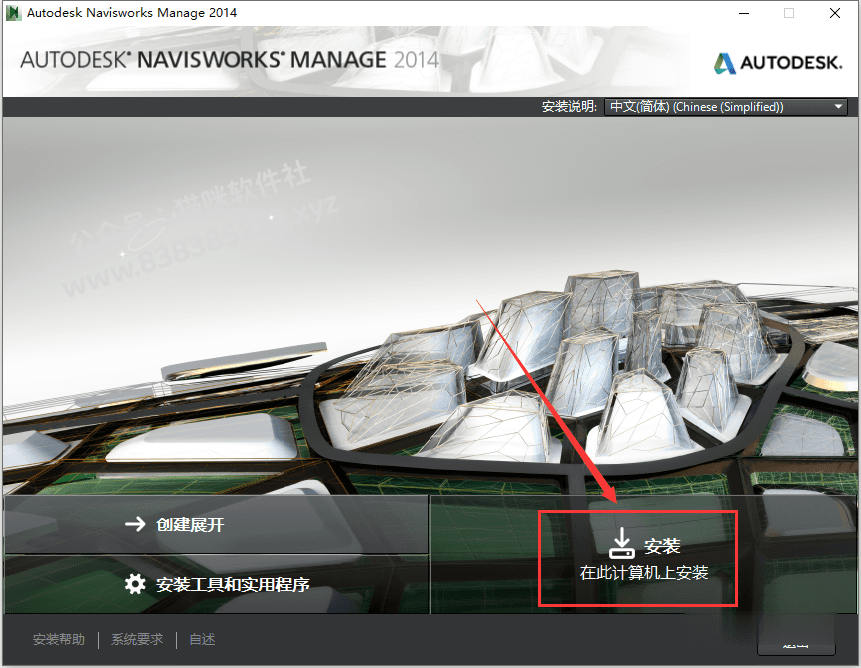Image resolution: width=861 pixels, height=668 pixels.
Task: Open the 自述 readme link
Action: (202, 639)
